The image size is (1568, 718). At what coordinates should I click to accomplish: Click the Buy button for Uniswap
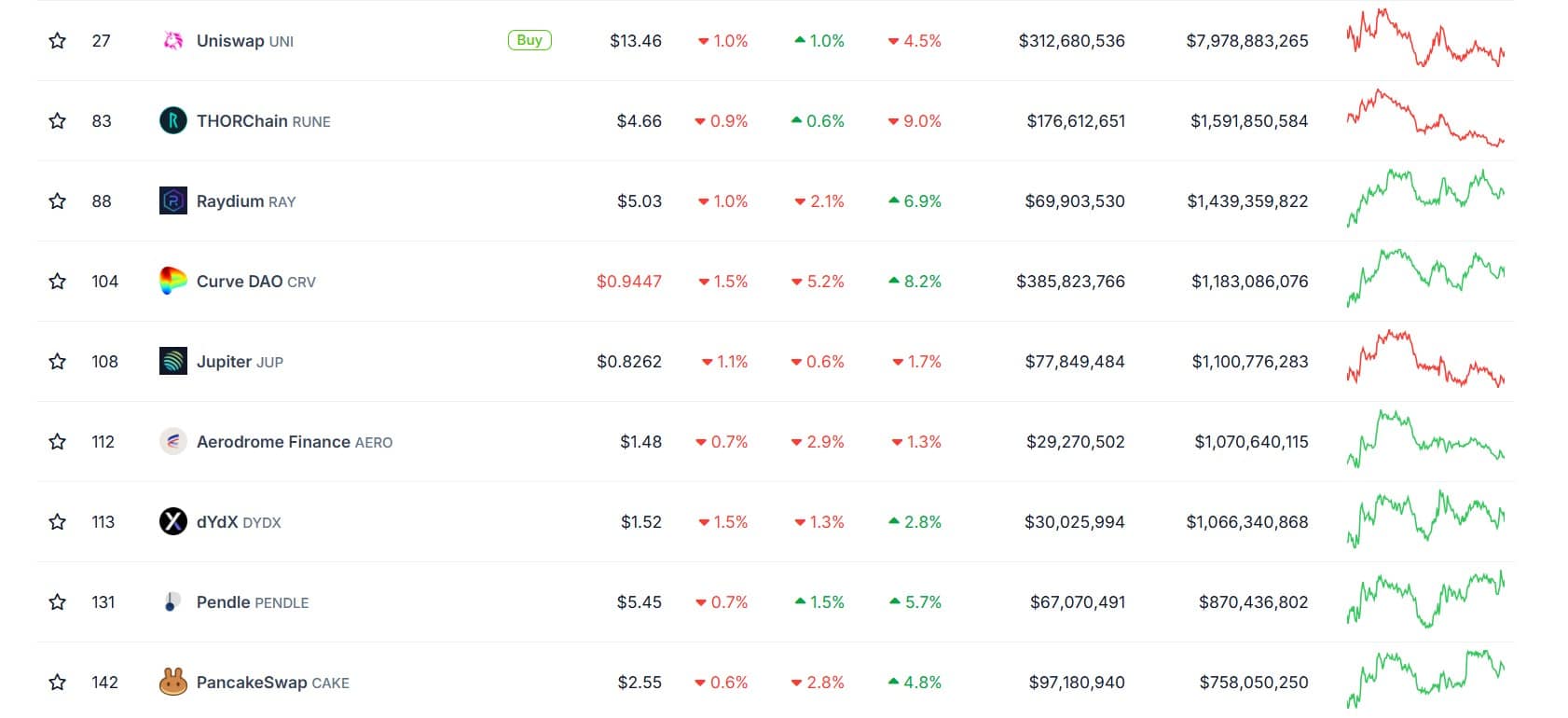[x=530, y=40]
